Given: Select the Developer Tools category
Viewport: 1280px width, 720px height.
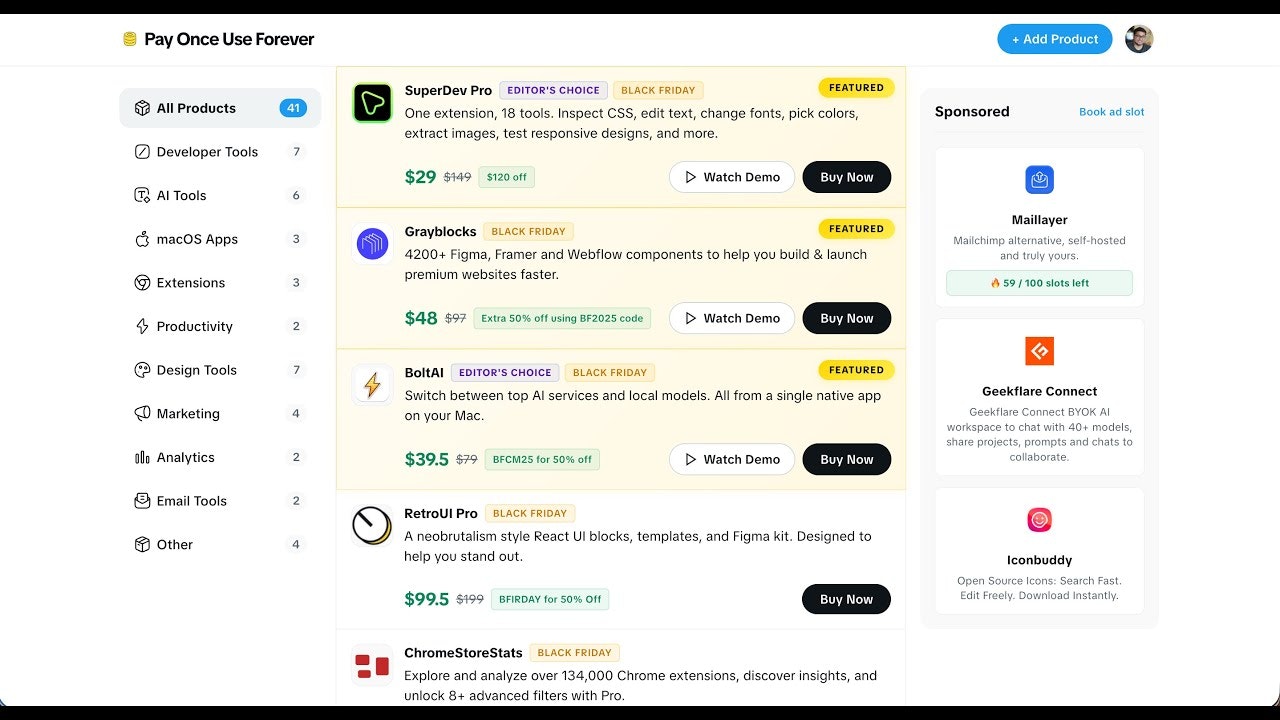Looking at the screenshot, I should pos(220,152).
